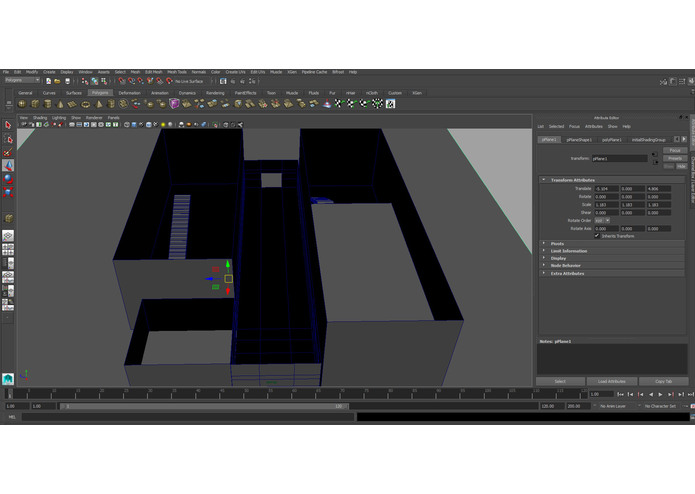
Task: Open the Create menu
Action: (x=49, y=72)
